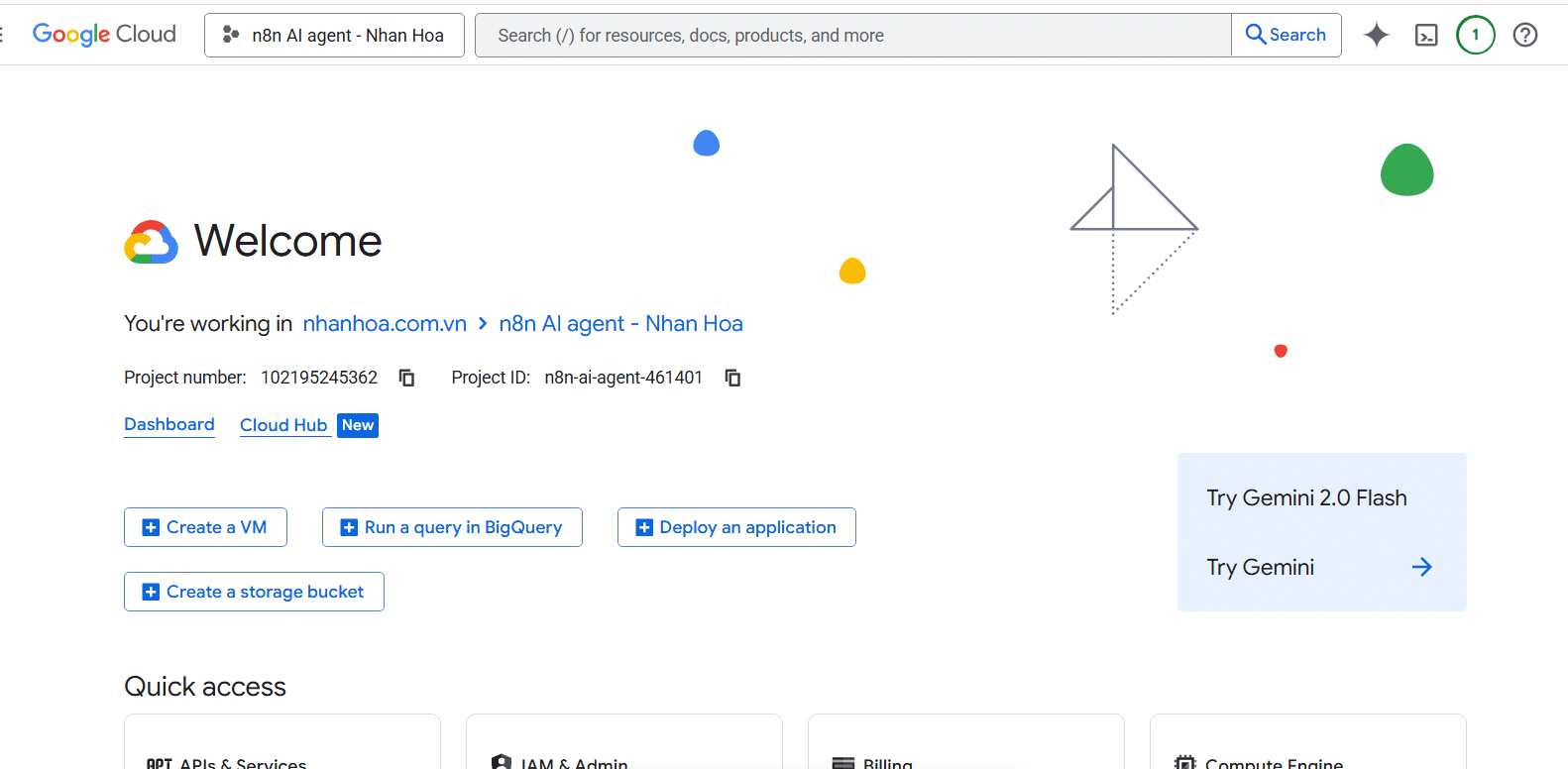Click the Welcome heading cloud logo
Screen dimensions: 1568x769
pyautogui.click(x=151, y=242)
